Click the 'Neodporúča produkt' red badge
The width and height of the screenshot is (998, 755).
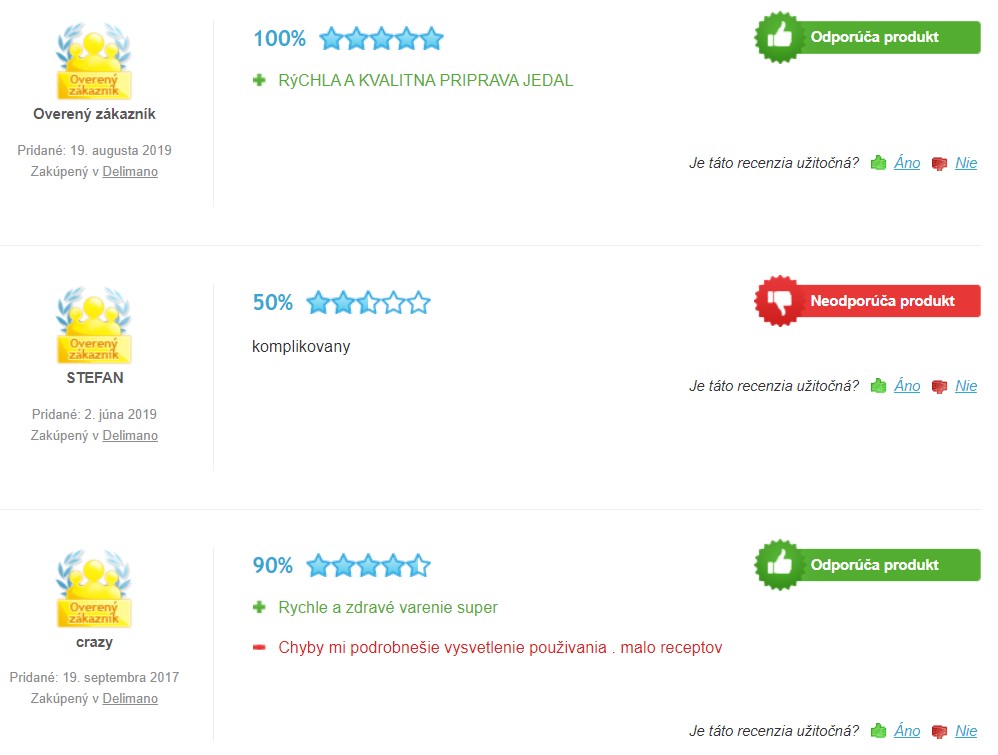(867, 301)
